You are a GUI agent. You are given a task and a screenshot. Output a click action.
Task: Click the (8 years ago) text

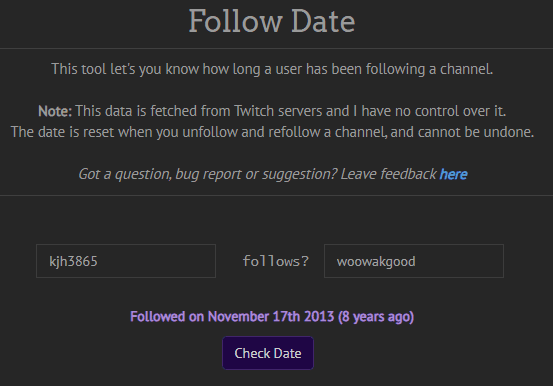pyautogui.click(x=376, y=316)
